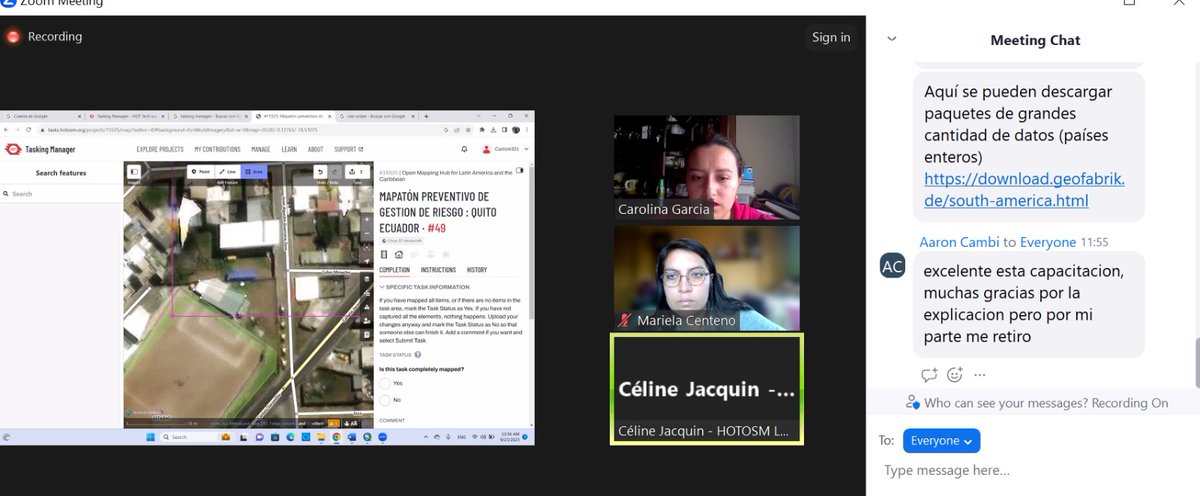
Task: Click the Undo arrow in editor
Action: point(320,171)
